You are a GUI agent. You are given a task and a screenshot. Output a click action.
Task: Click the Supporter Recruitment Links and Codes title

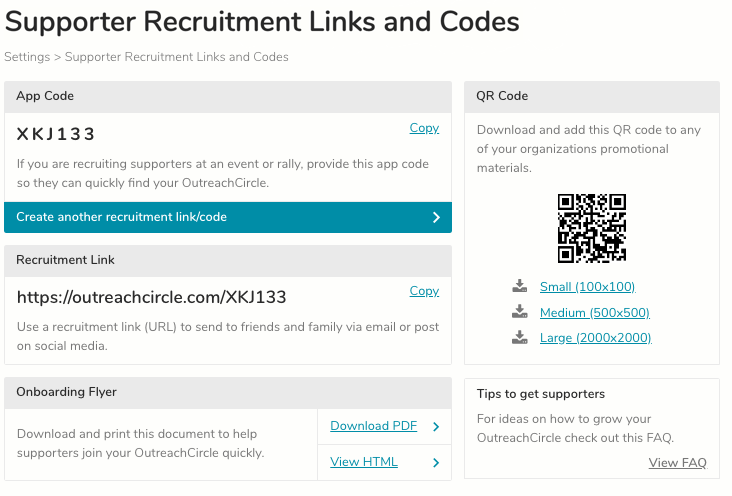tap(262, 21)
